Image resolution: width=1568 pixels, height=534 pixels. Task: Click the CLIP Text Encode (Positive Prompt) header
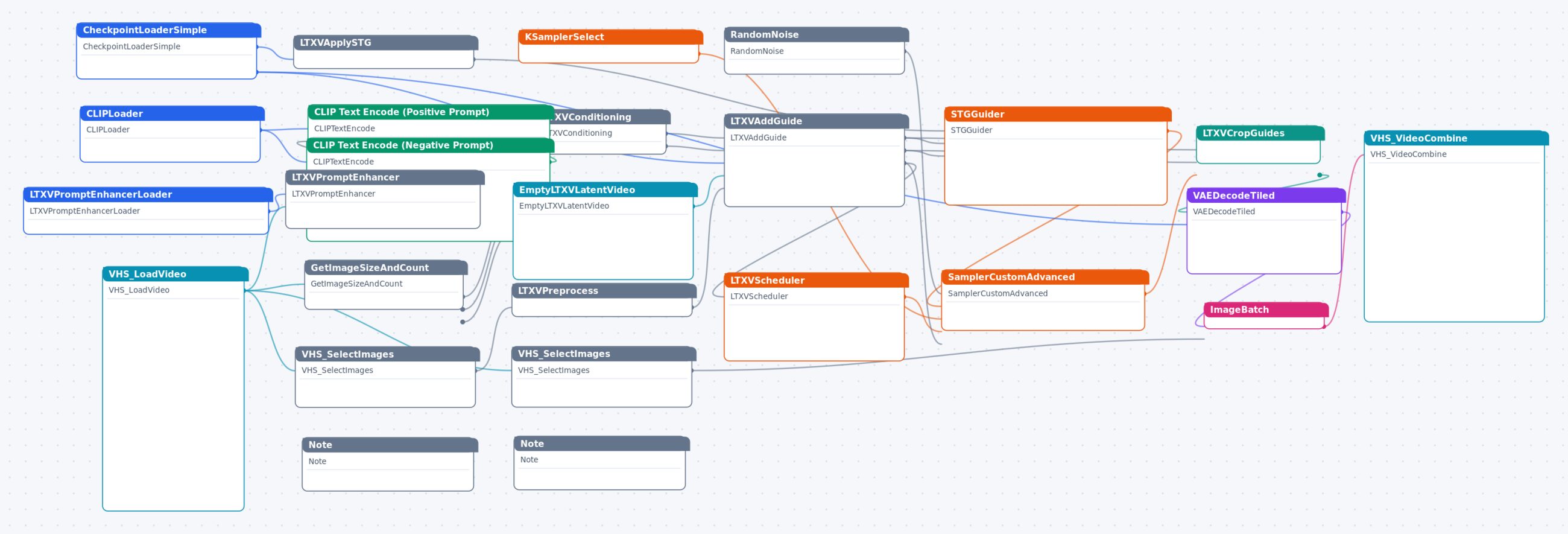coord(431,112)
